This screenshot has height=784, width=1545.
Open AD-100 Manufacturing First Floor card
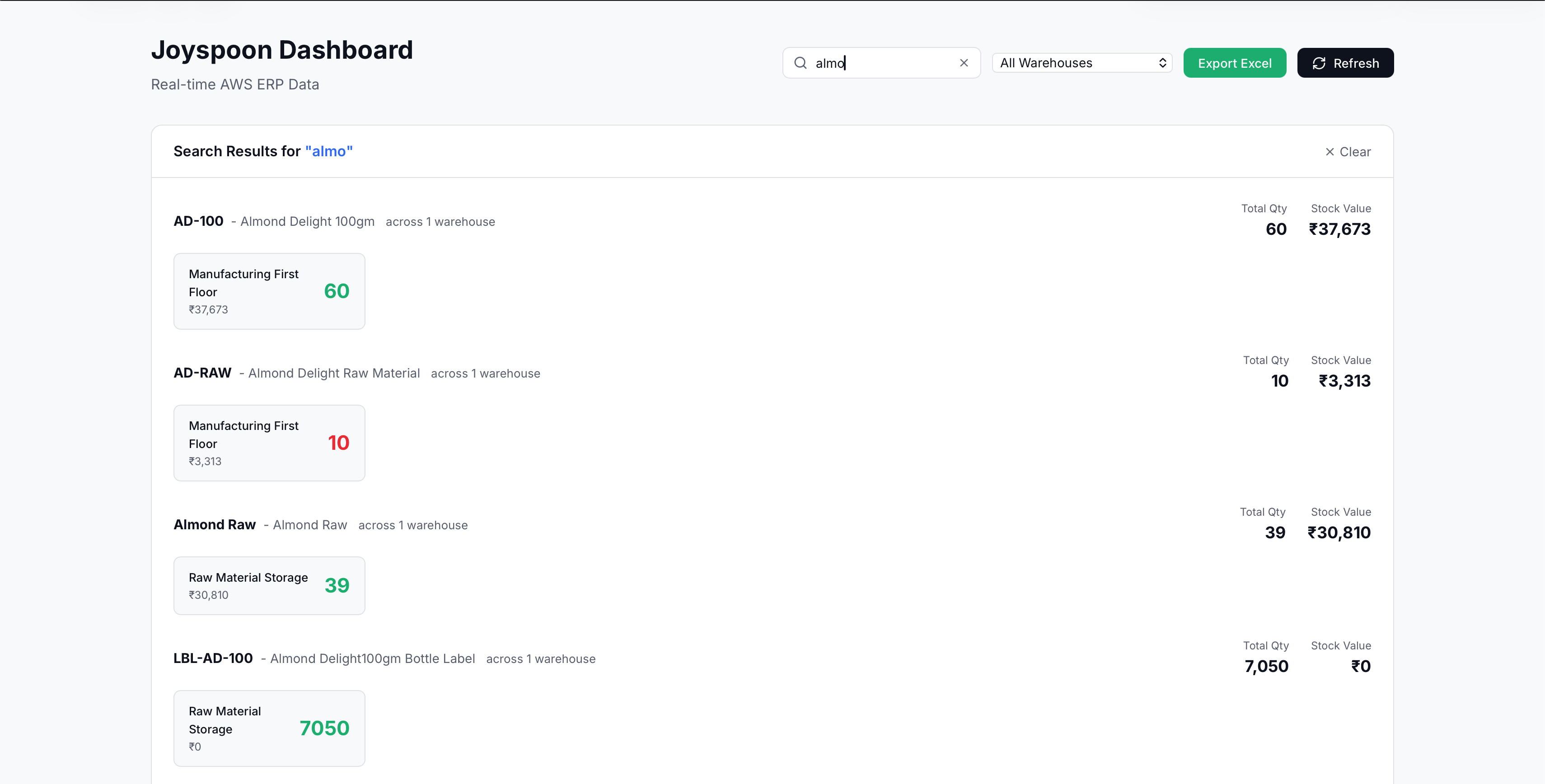point(269,291)
